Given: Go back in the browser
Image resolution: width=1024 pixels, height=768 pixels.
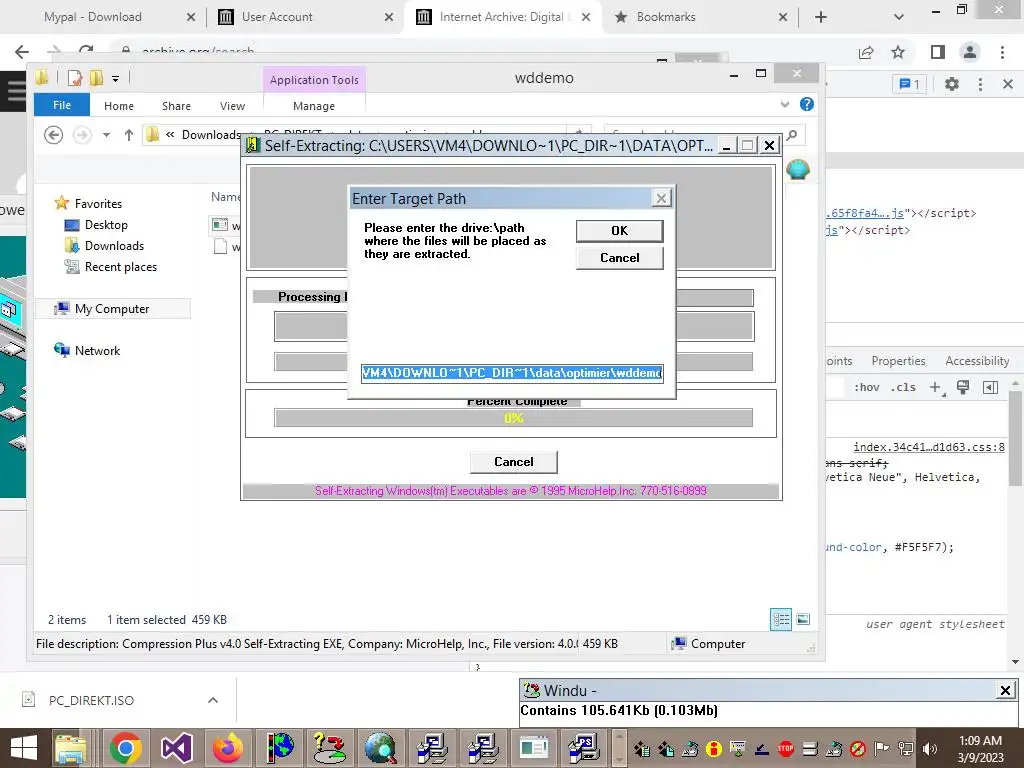Looking at the screenshot, I should (22, 52).
